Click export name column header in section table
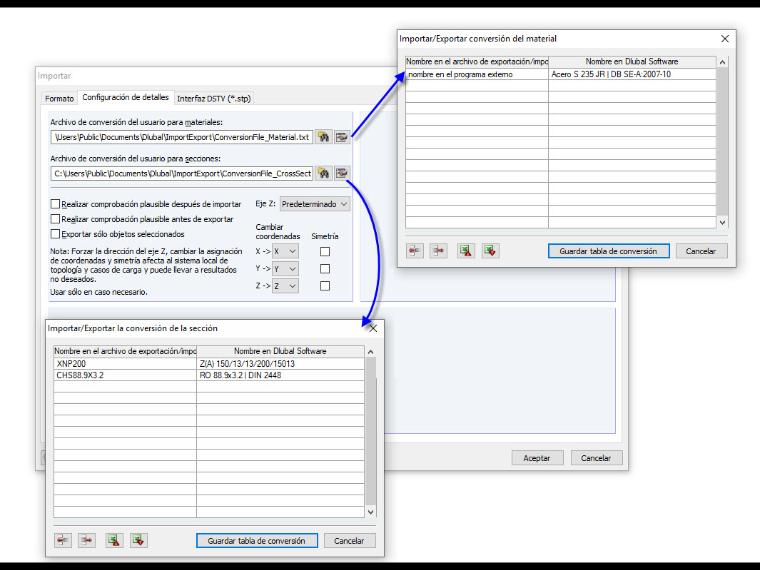Screen dimensions: 760x570 click(x=125, y=351)
